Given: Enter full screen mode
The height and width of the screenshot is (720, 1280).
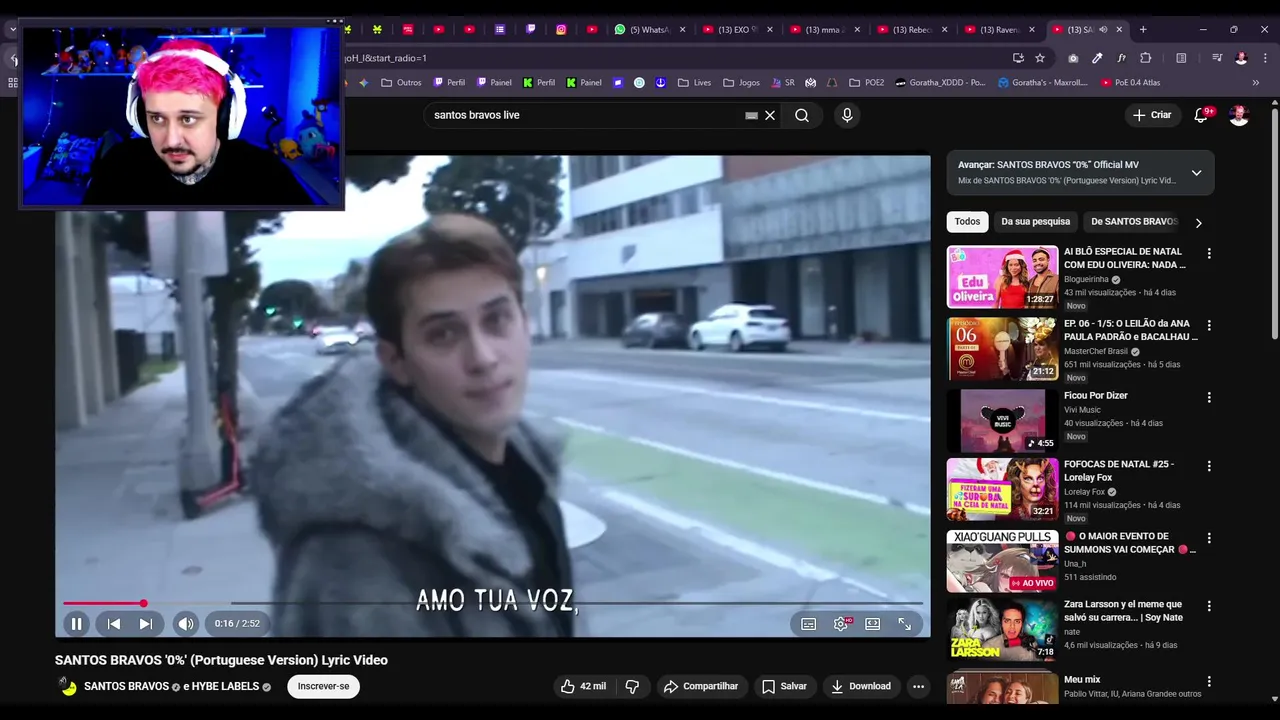Looking at the screenshot, I should 905,624.
